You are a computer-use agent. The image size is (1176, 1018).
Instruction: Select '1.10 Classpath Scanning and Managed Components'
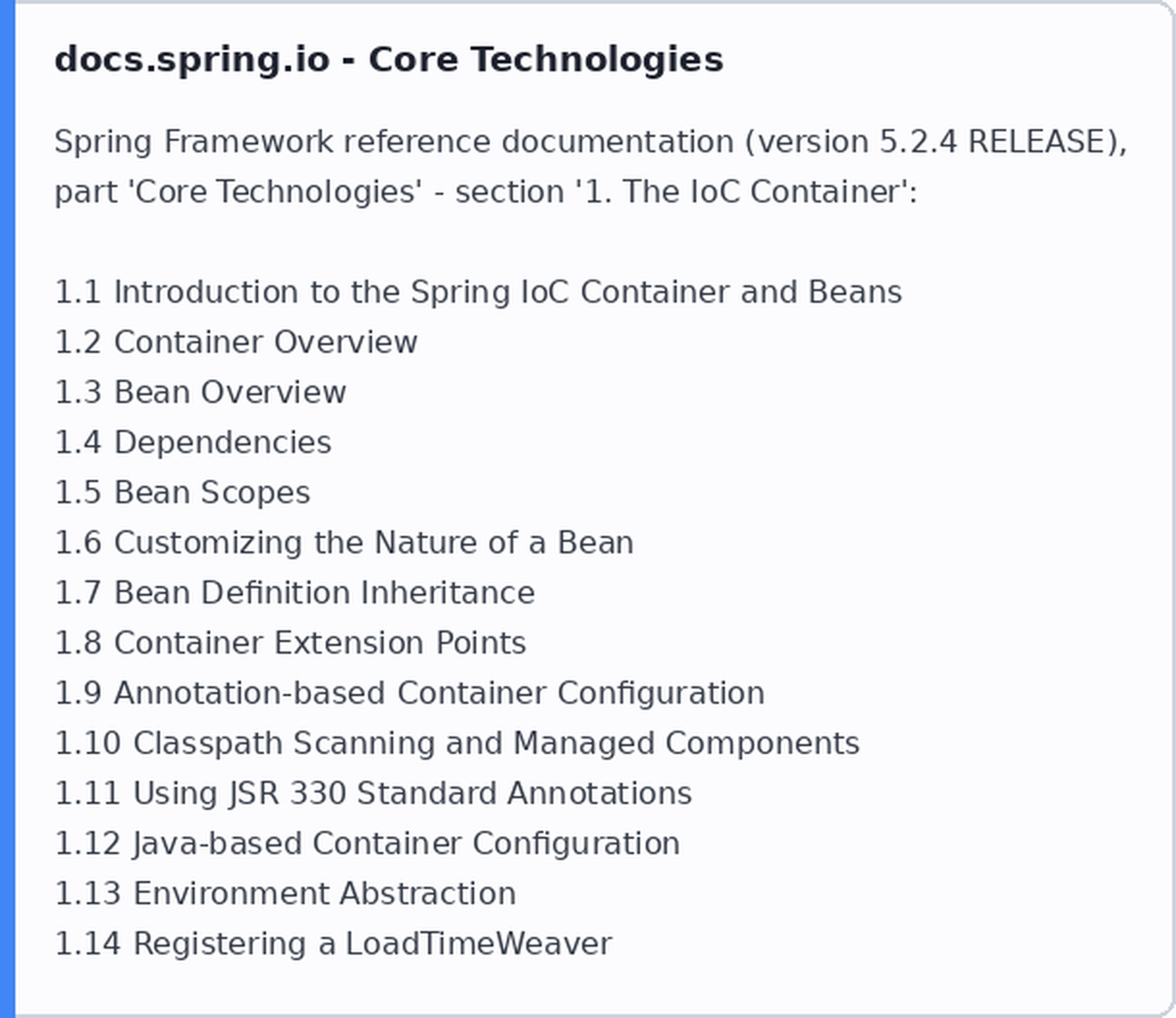(x=457, y=743)
